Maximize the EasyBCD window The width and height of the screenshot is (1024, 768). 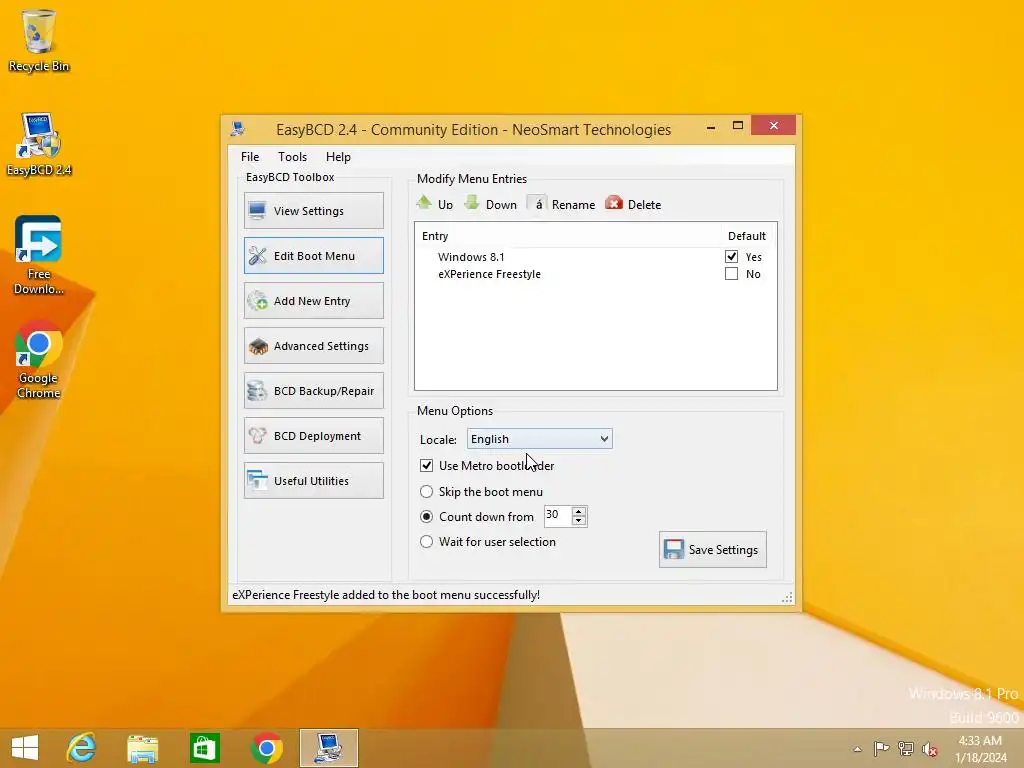[x=738, y=125]
